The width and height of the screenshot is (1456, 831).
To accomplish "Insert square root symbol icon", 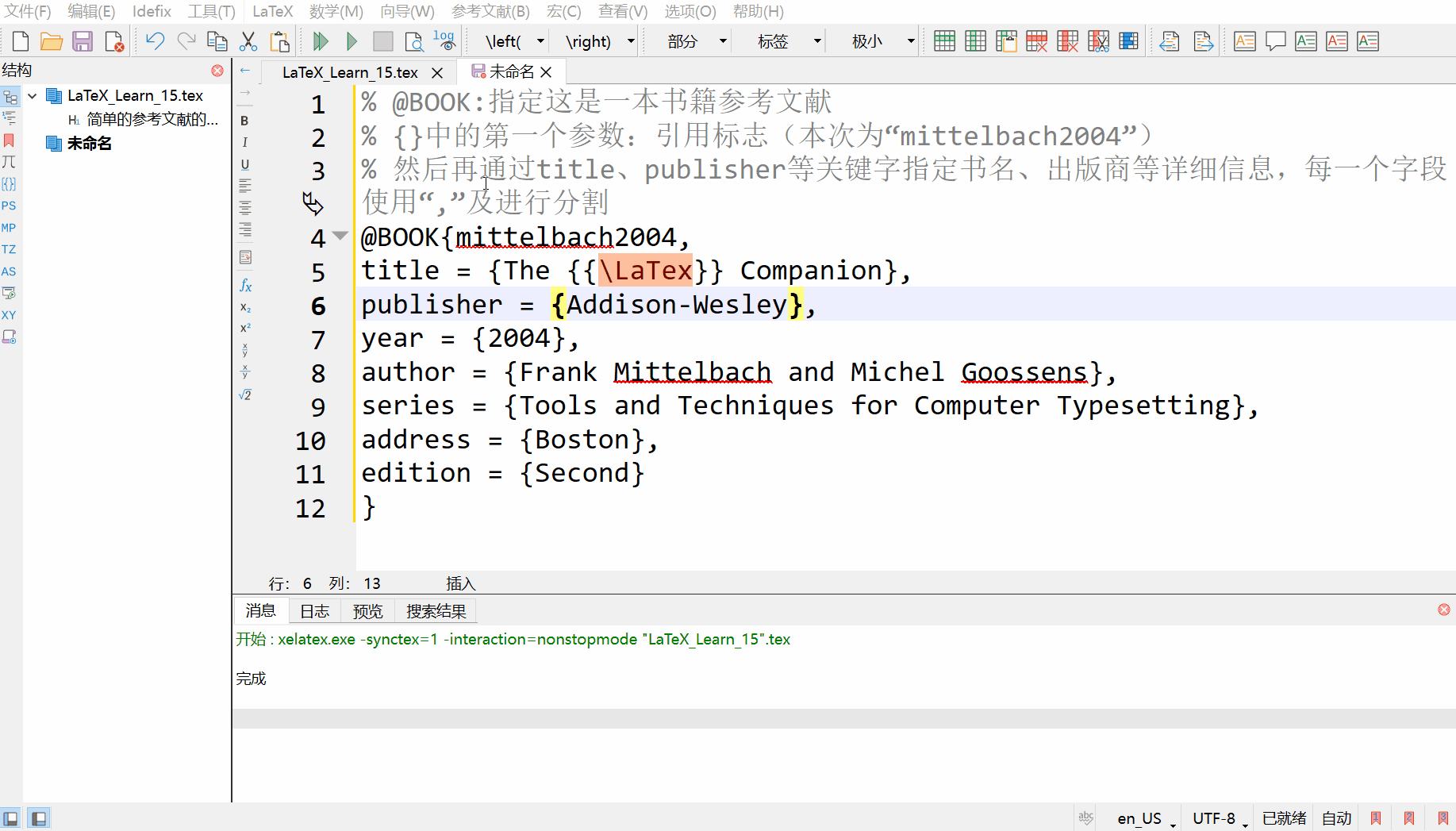I will click(245, 394).
